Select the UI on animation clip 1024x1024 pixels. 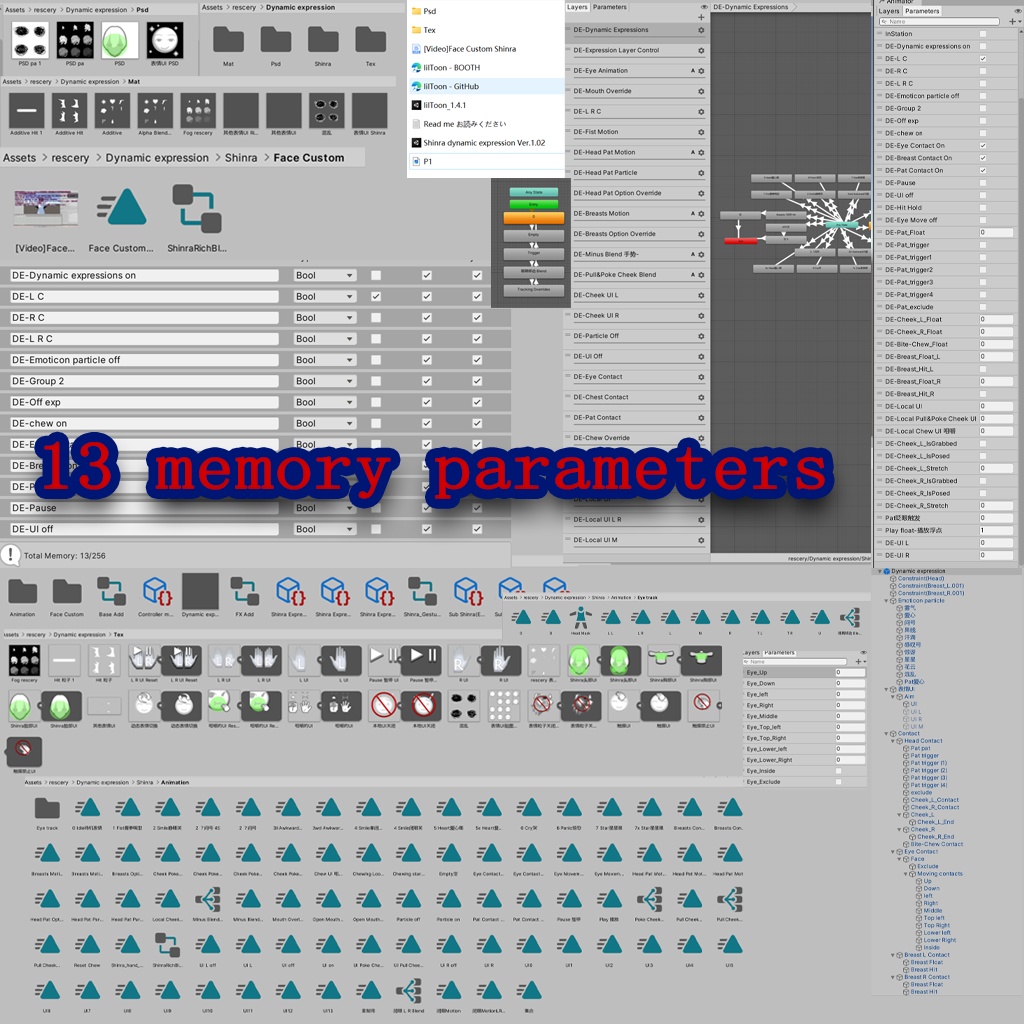(x=328, y=945)
